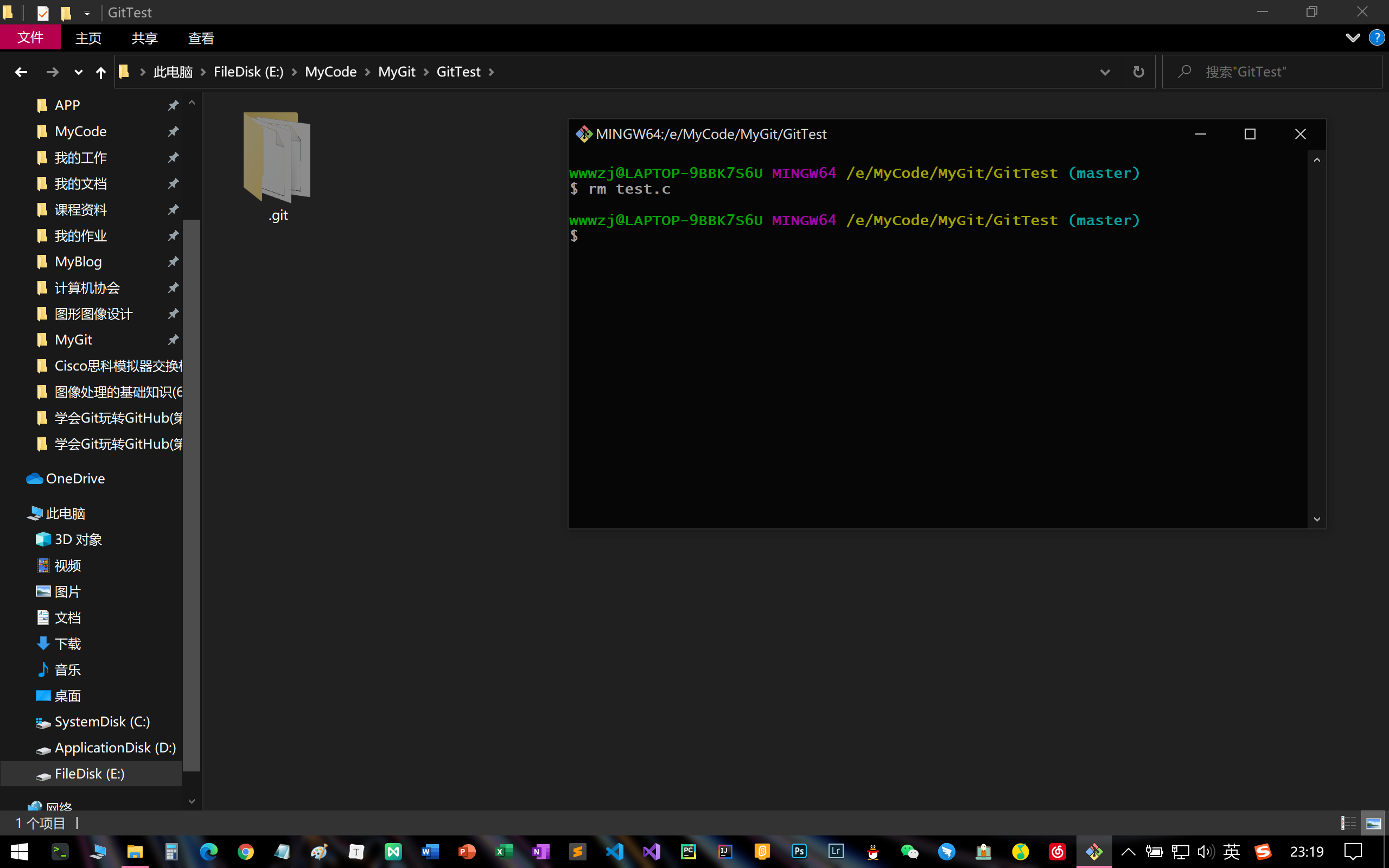Viewport: 1389px width, 868px height.
Task: Open WeChat from the taskbar
Action: [x=910, y=852]
